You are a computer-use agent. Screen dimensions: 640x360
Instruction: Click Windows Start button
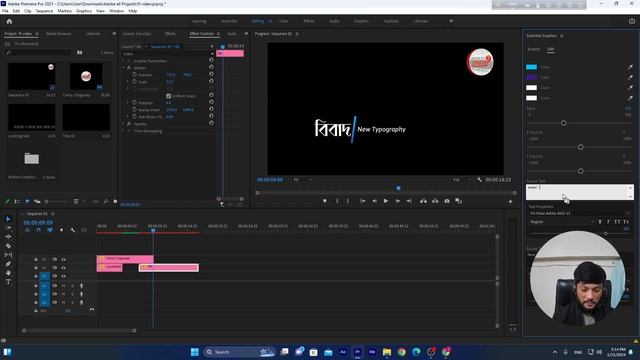tap(195, 352)
